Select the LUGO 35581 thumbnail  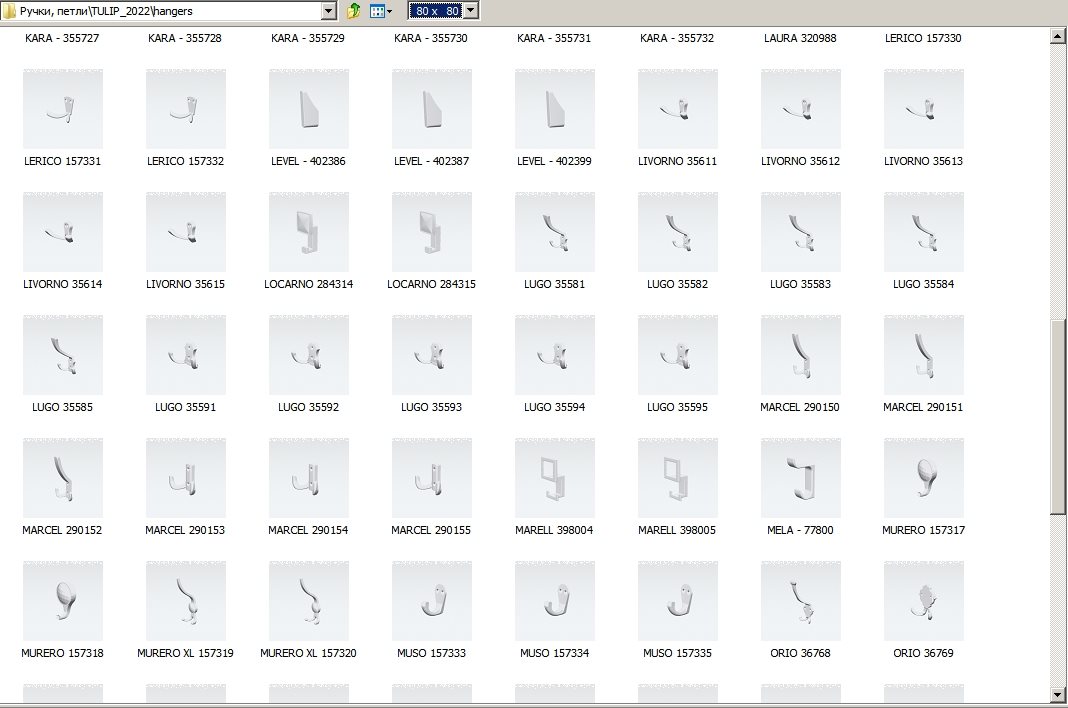click(554, 232)
